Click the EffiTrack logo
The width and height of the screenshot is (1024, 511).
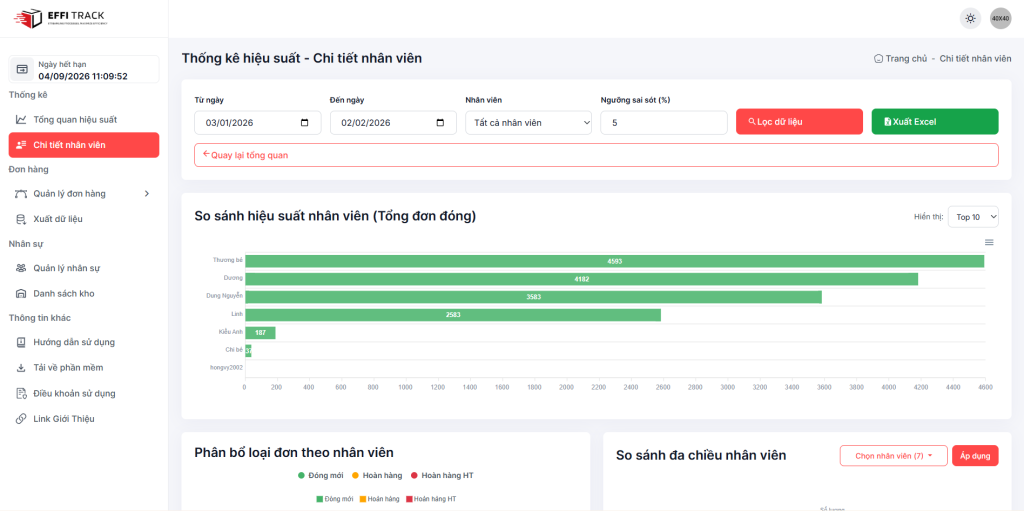point(60,18)
